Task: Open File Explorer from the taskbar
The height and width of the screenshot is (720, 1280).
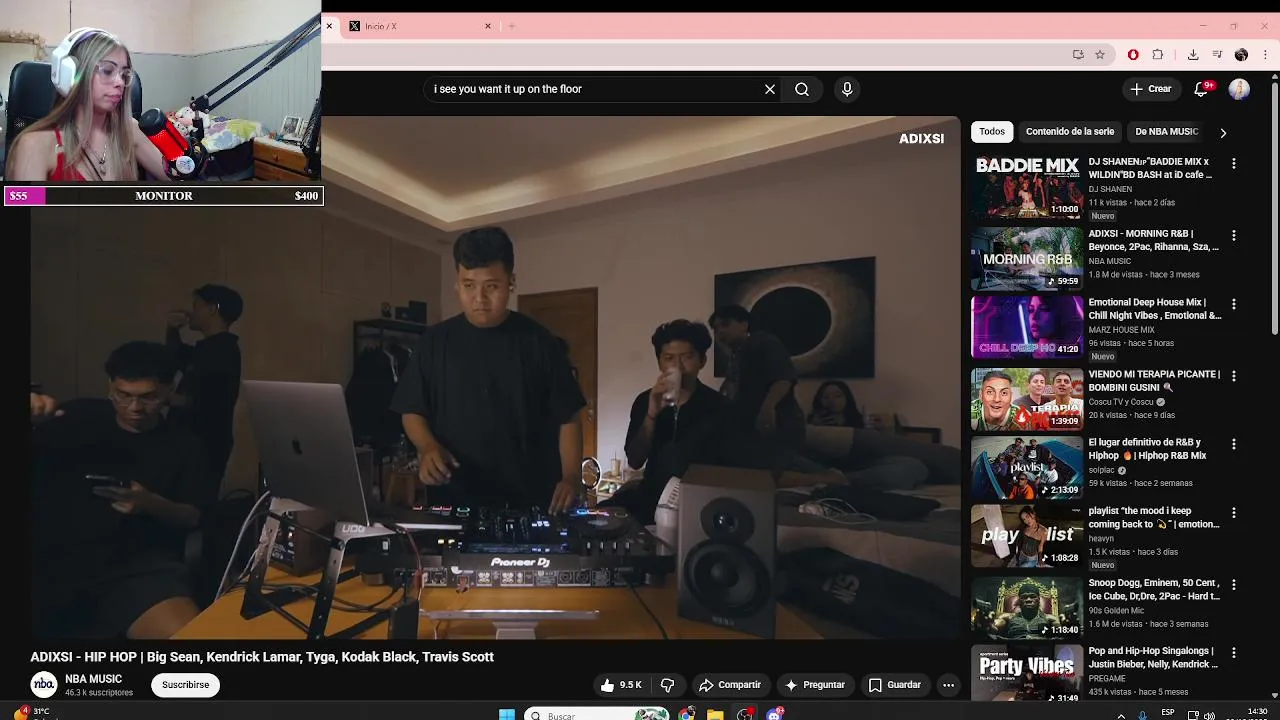Action: [x=715, y=715]
